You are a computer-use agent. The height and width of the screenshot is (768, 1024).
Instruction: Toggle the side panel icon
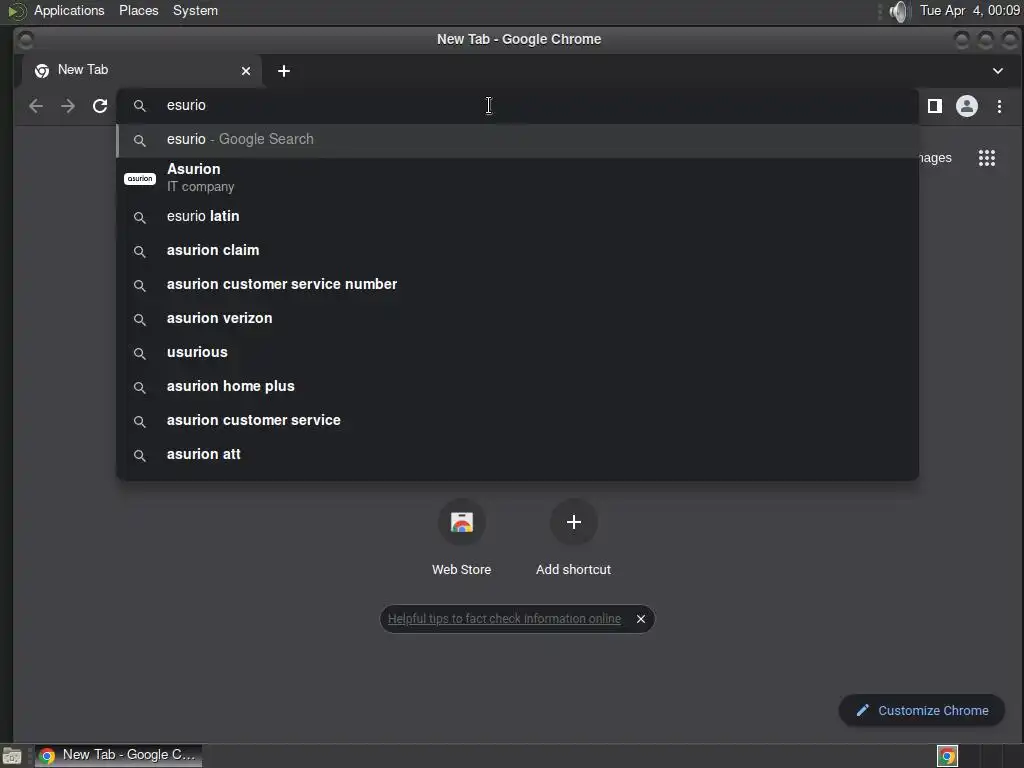(x=935, y=106)
